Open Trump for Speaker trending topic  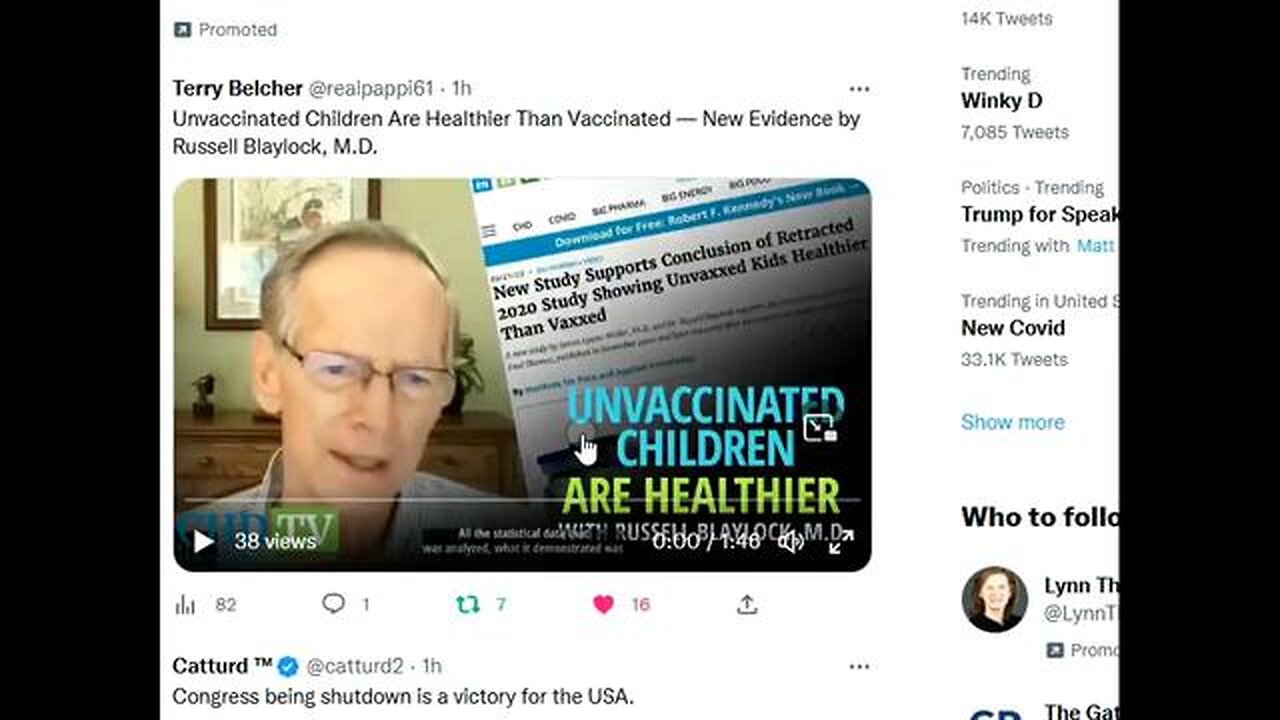pos(1040,214)
